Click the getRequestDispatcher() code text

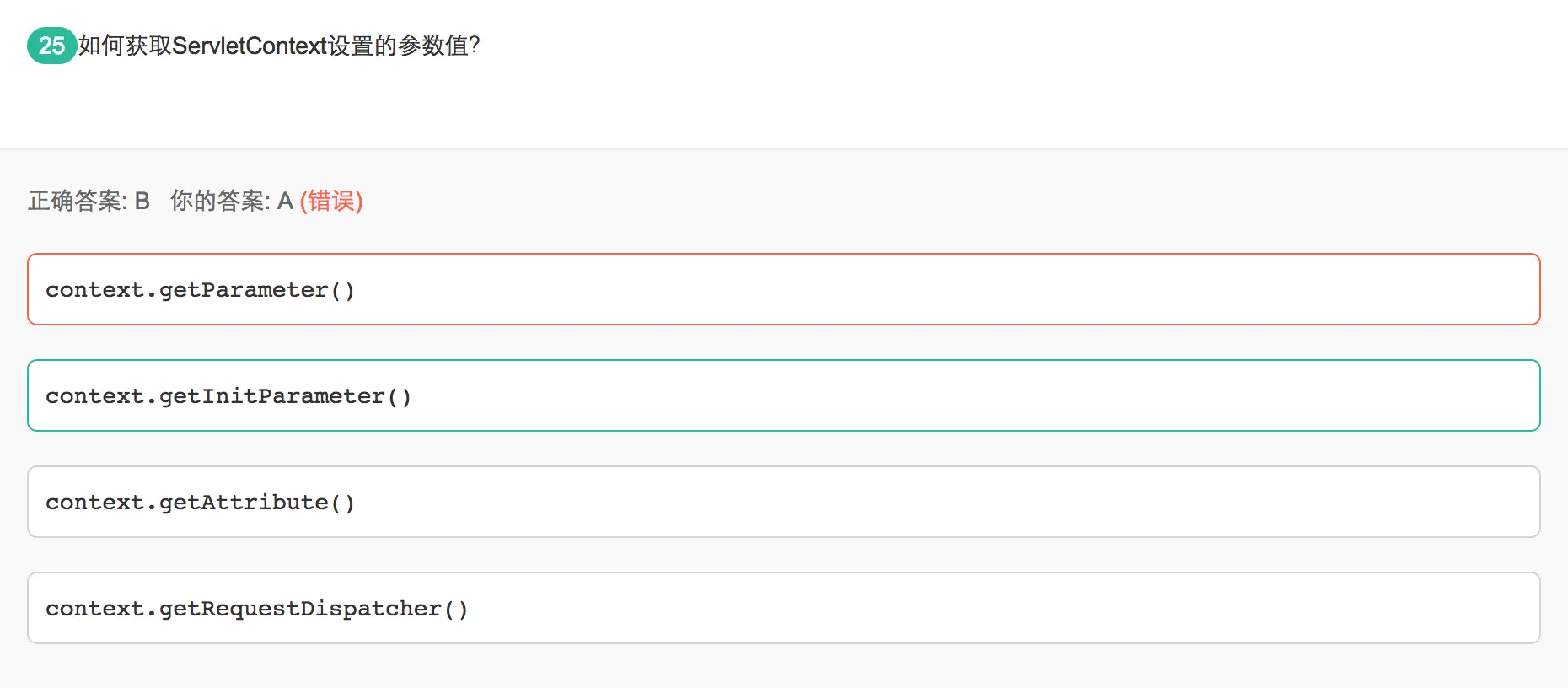coord(314,609)
